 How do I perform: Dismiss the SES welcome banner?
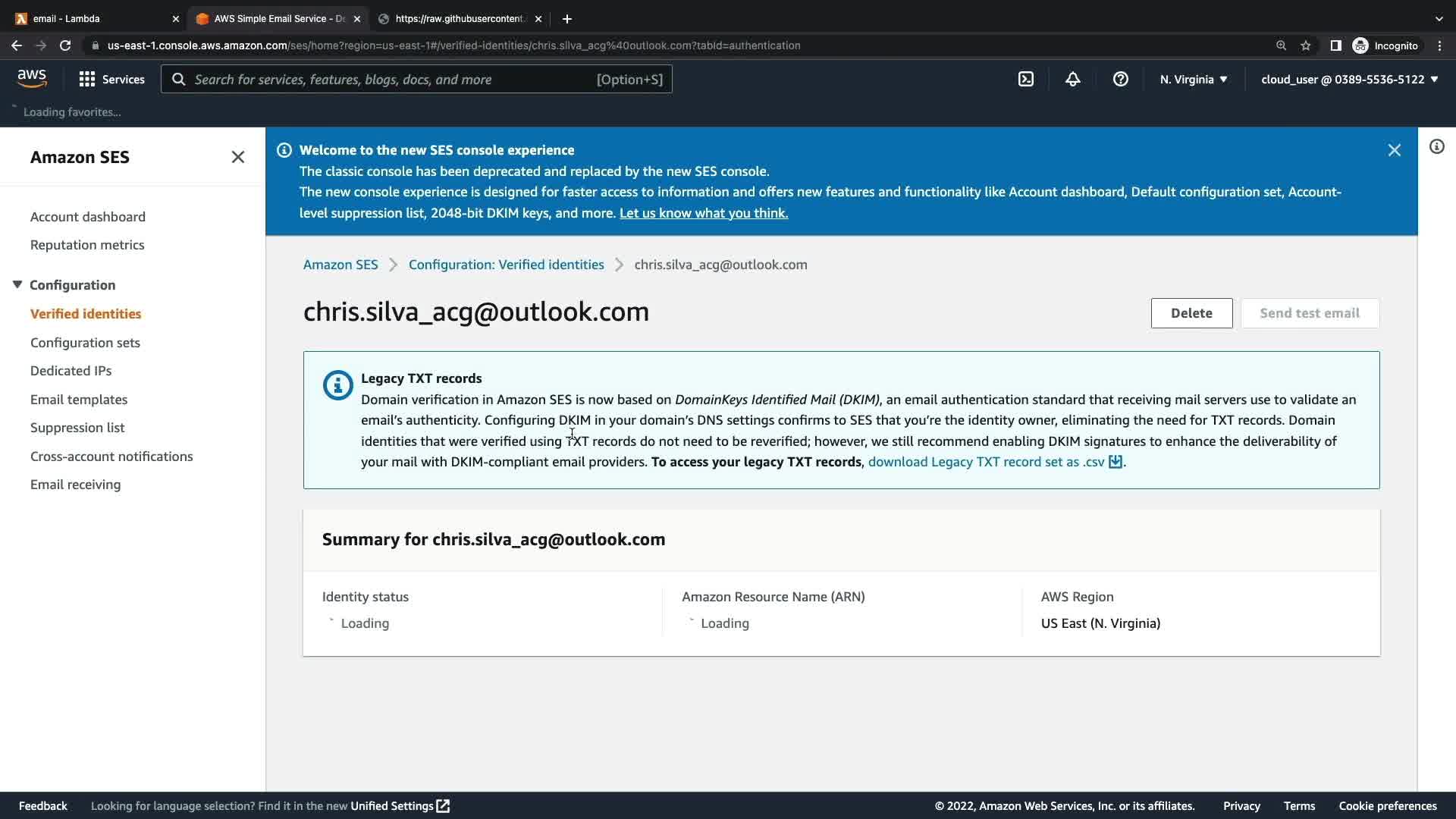[1394, 150]
